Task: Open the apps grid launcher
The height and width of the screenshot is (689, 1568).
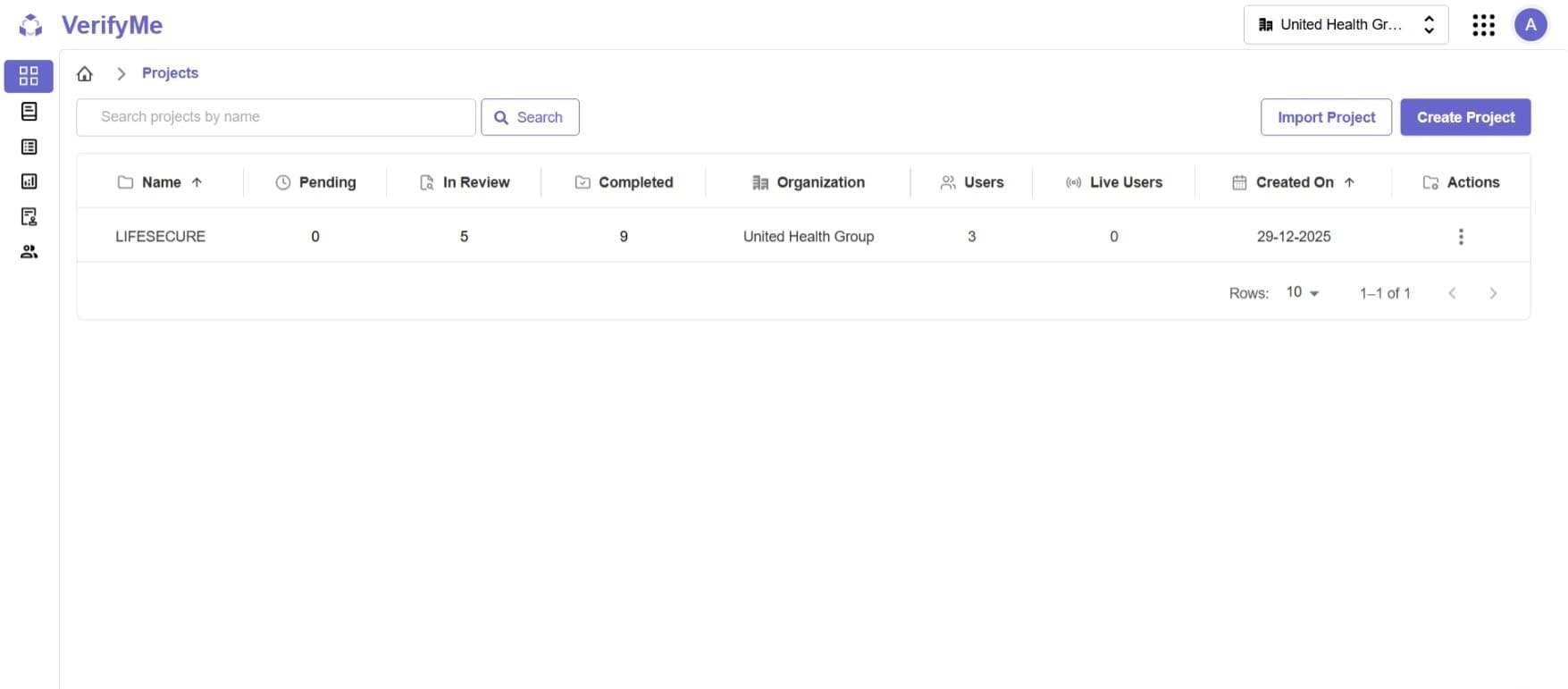Action: [x=1483, y=25]
